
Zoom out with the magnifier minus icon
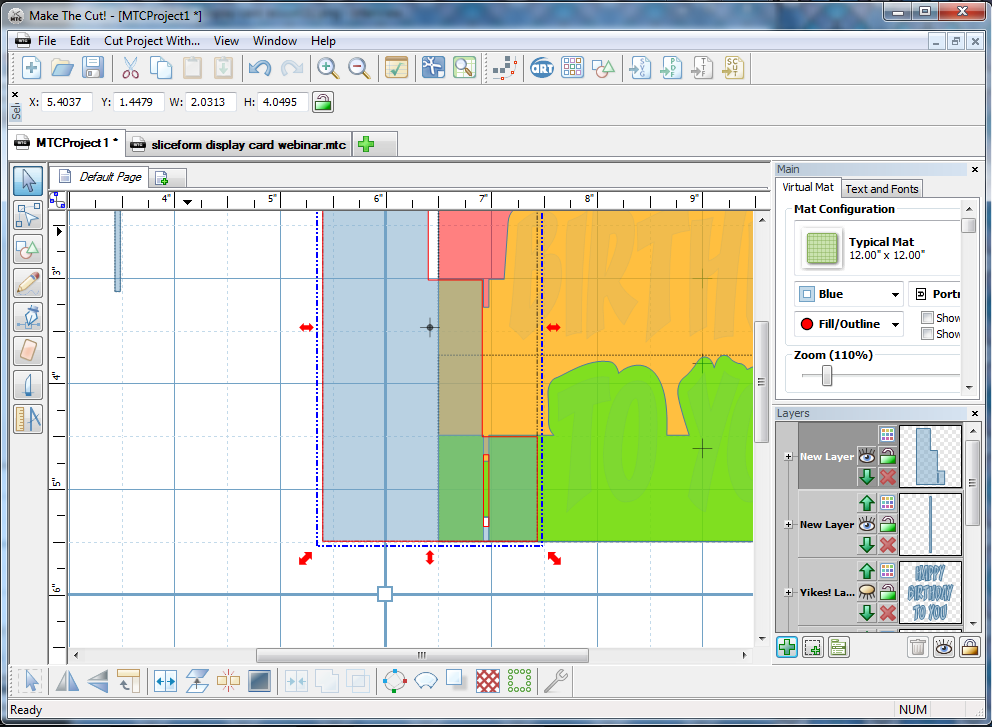click(x=359, y=68)
